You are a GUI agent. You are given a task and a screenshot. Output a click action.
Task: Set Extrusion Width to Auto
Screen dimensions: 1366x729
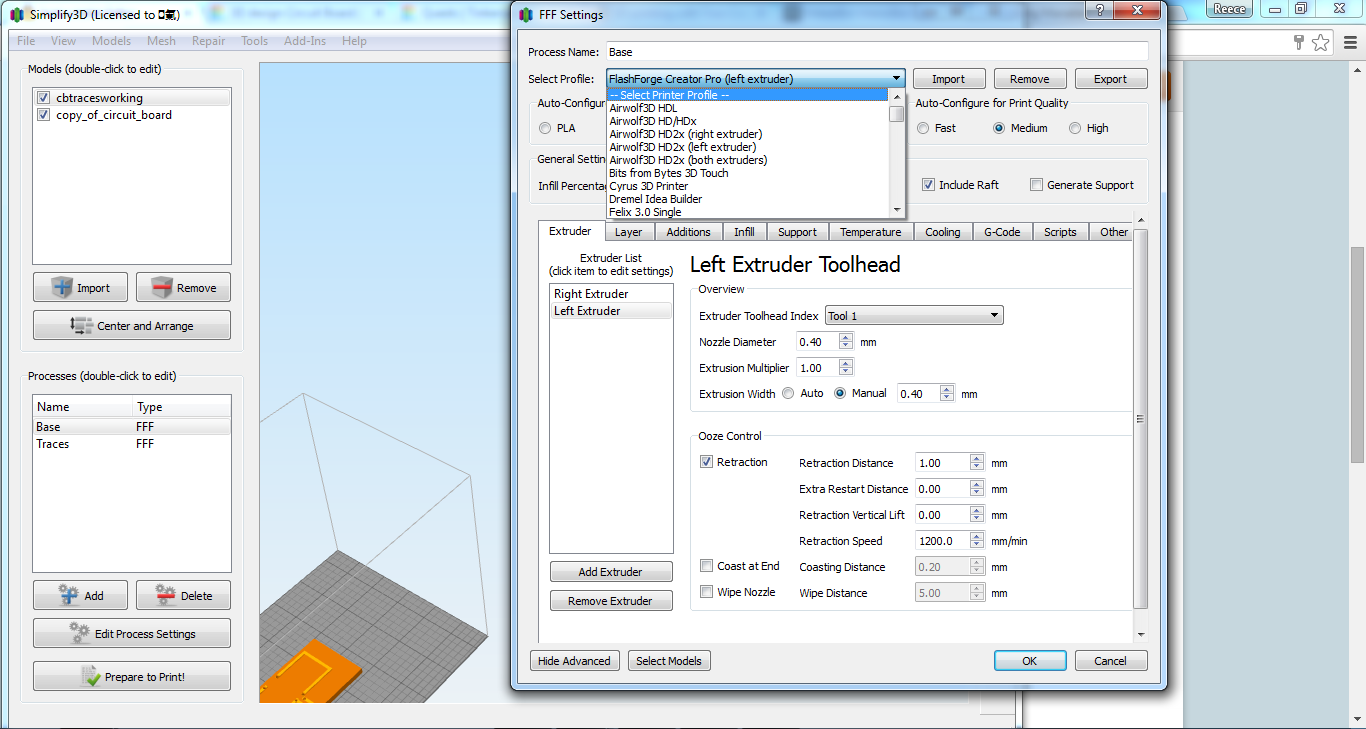[789, 393]
